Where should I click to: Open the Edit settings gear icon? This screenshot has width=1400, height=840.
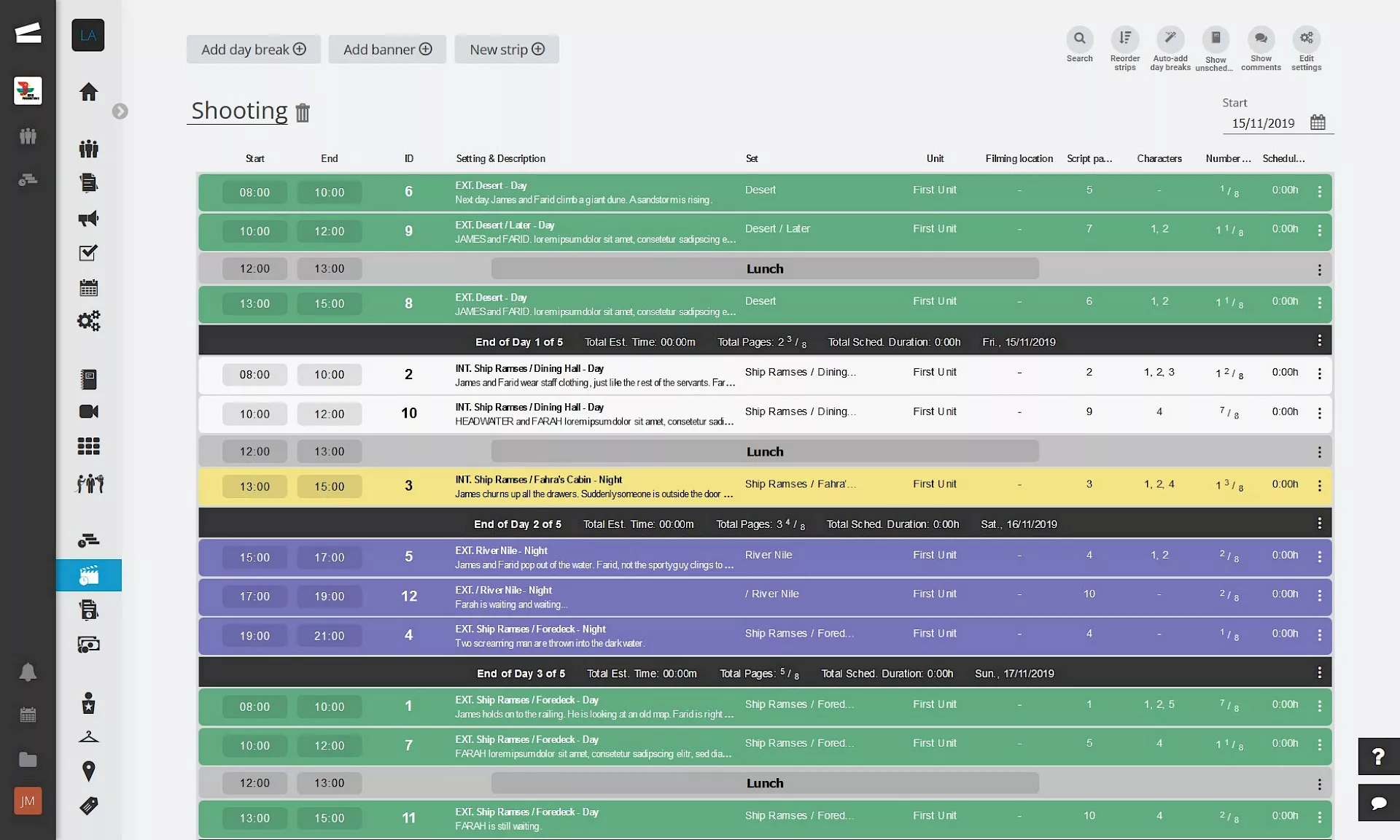[x=1306, y=39]
